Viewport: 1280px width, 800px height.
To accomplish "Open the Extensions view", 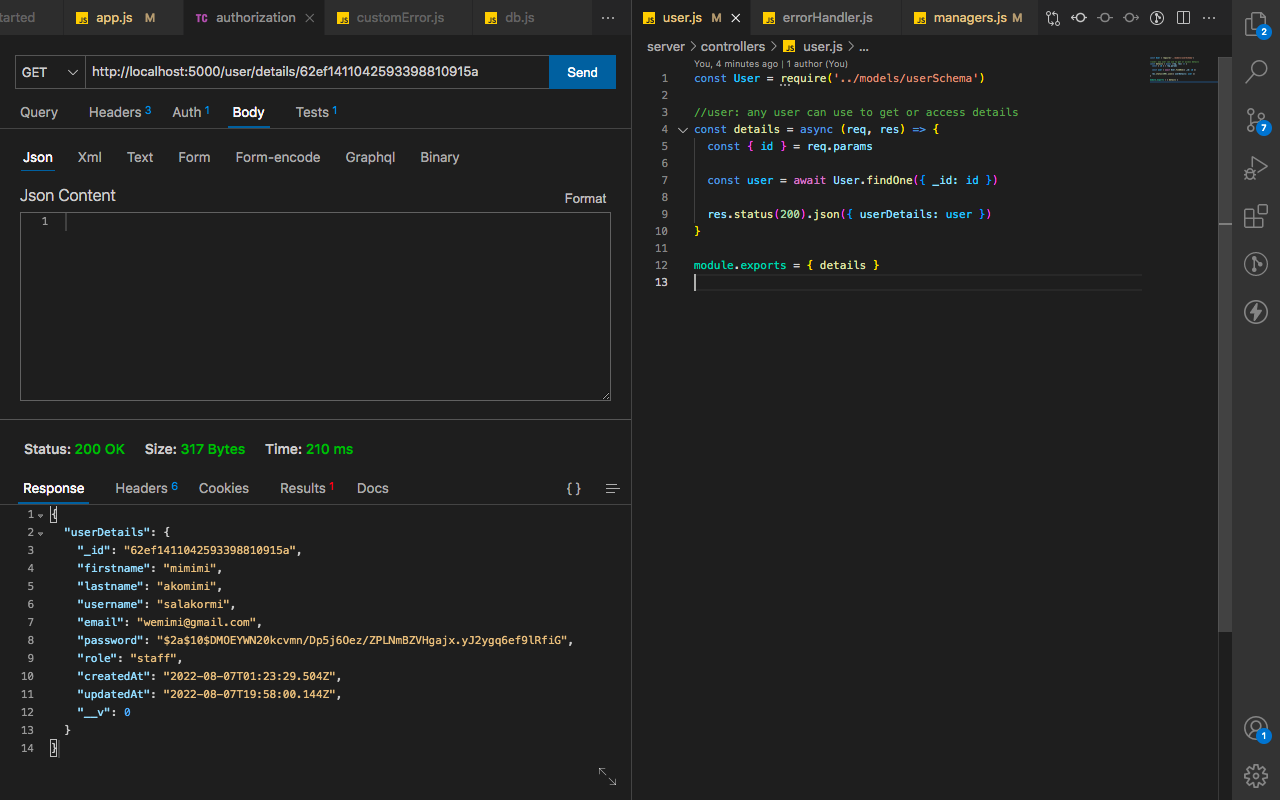I will pyautogui.click(x=1256, y=216).
